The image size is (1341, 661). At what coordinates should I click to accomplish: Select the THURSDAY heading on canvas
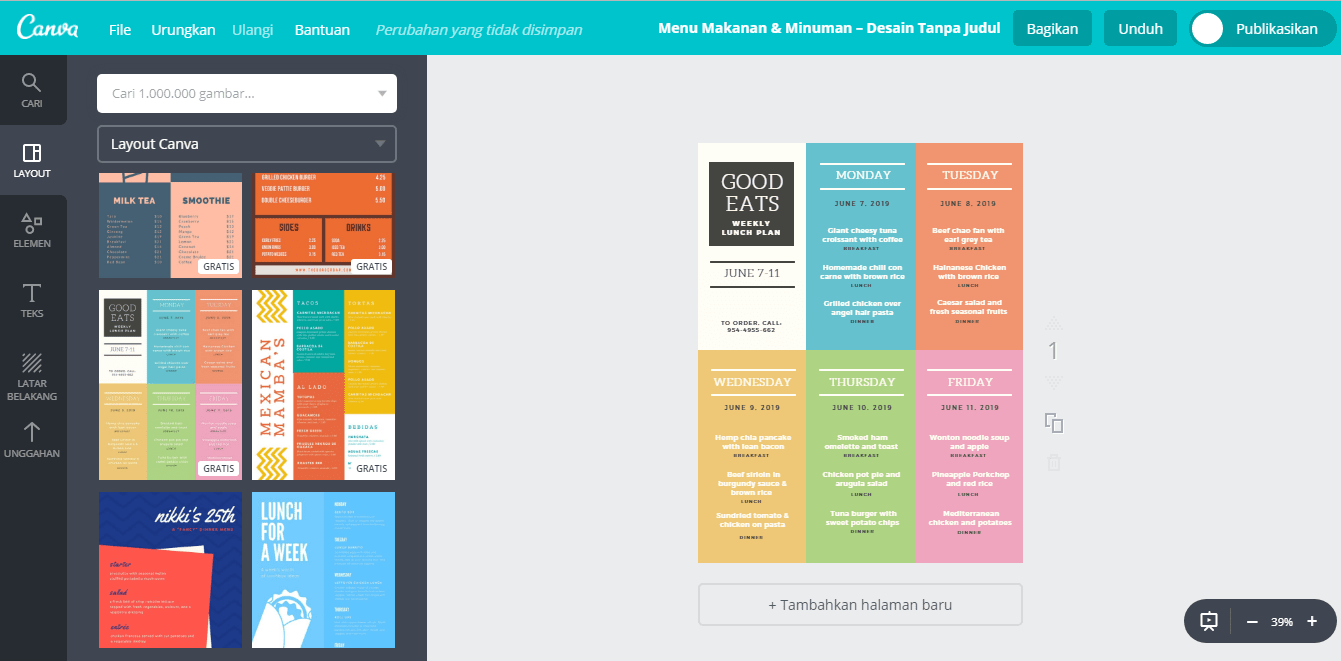pos(862,382)
